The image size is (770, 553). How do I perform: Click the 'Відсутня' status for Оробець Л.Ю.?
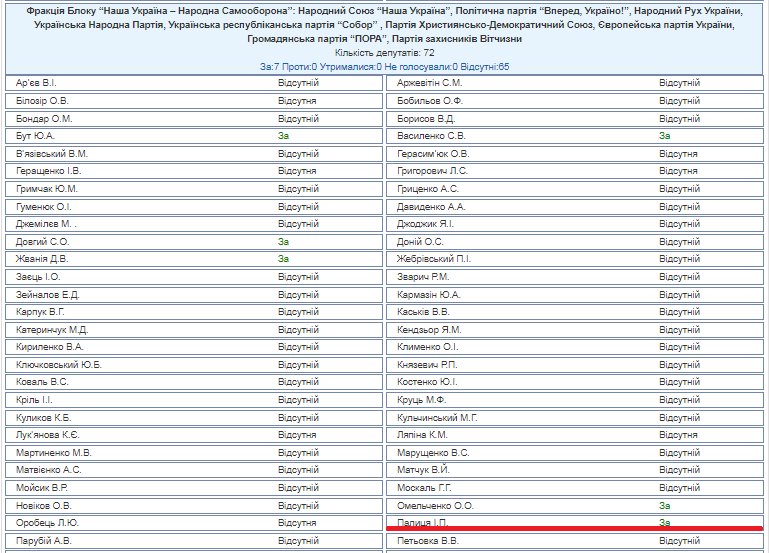[x=297, y=523]
